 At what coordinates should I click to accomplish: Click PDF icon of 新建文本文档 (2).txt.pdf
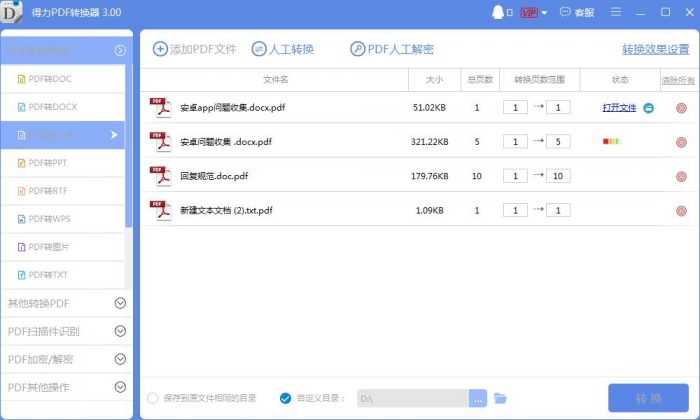click(161, 210)
